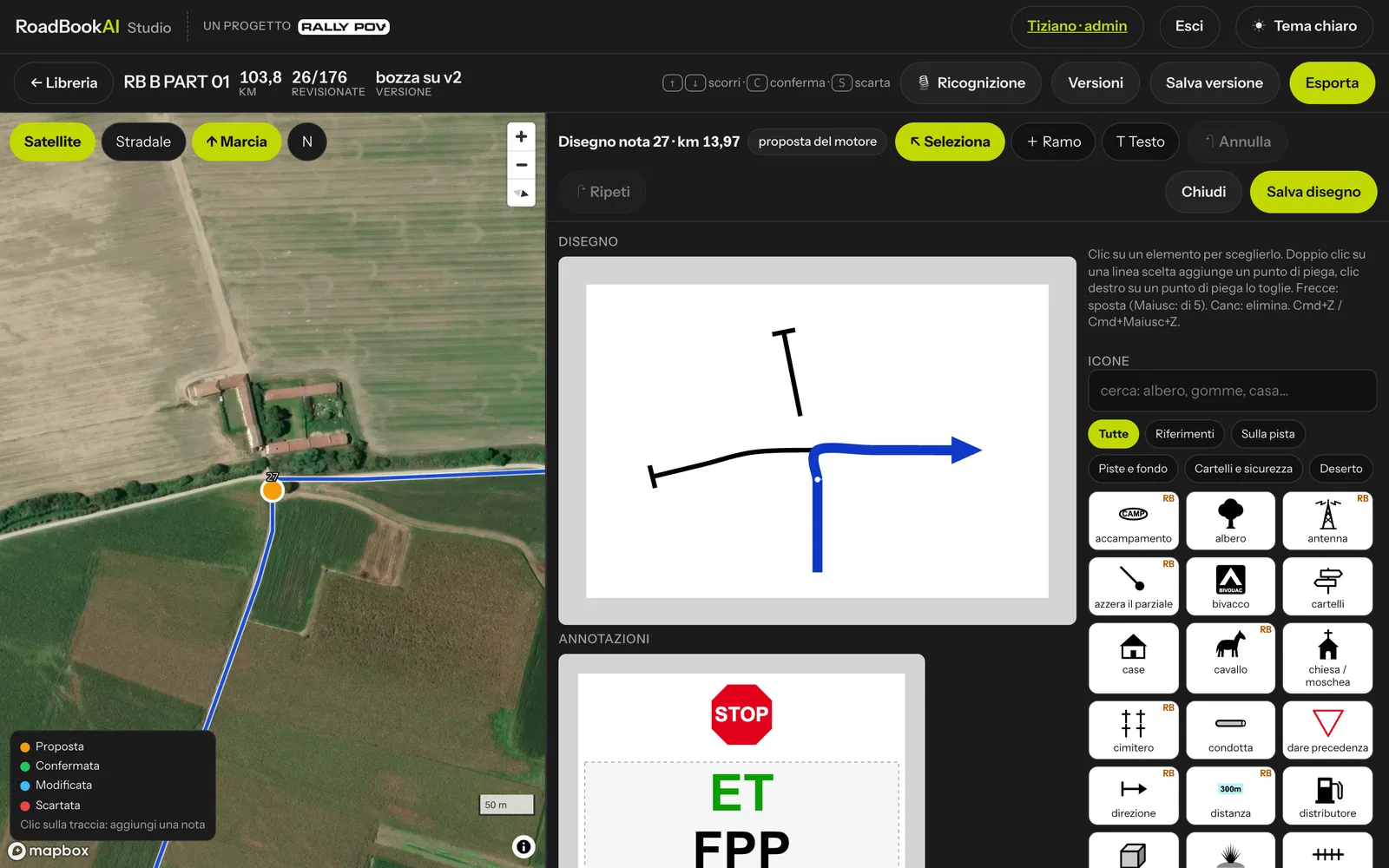Viewport: 1389px width, 868px height.
Task: Switch map to Stradale view
Action: [x=143, y=141]
